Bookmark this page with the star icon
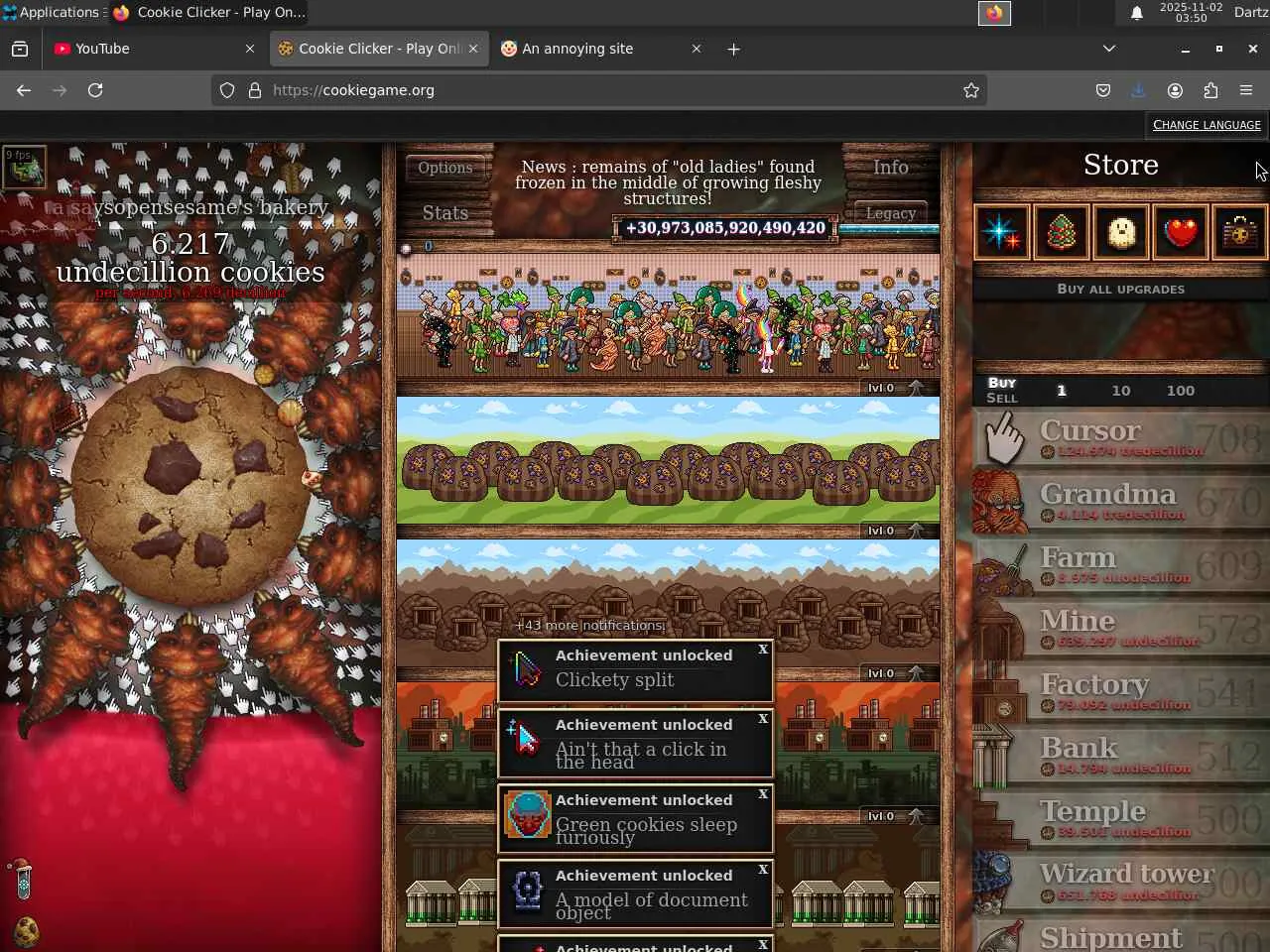The image size is (1270, 952). click(x=971, y=90)
